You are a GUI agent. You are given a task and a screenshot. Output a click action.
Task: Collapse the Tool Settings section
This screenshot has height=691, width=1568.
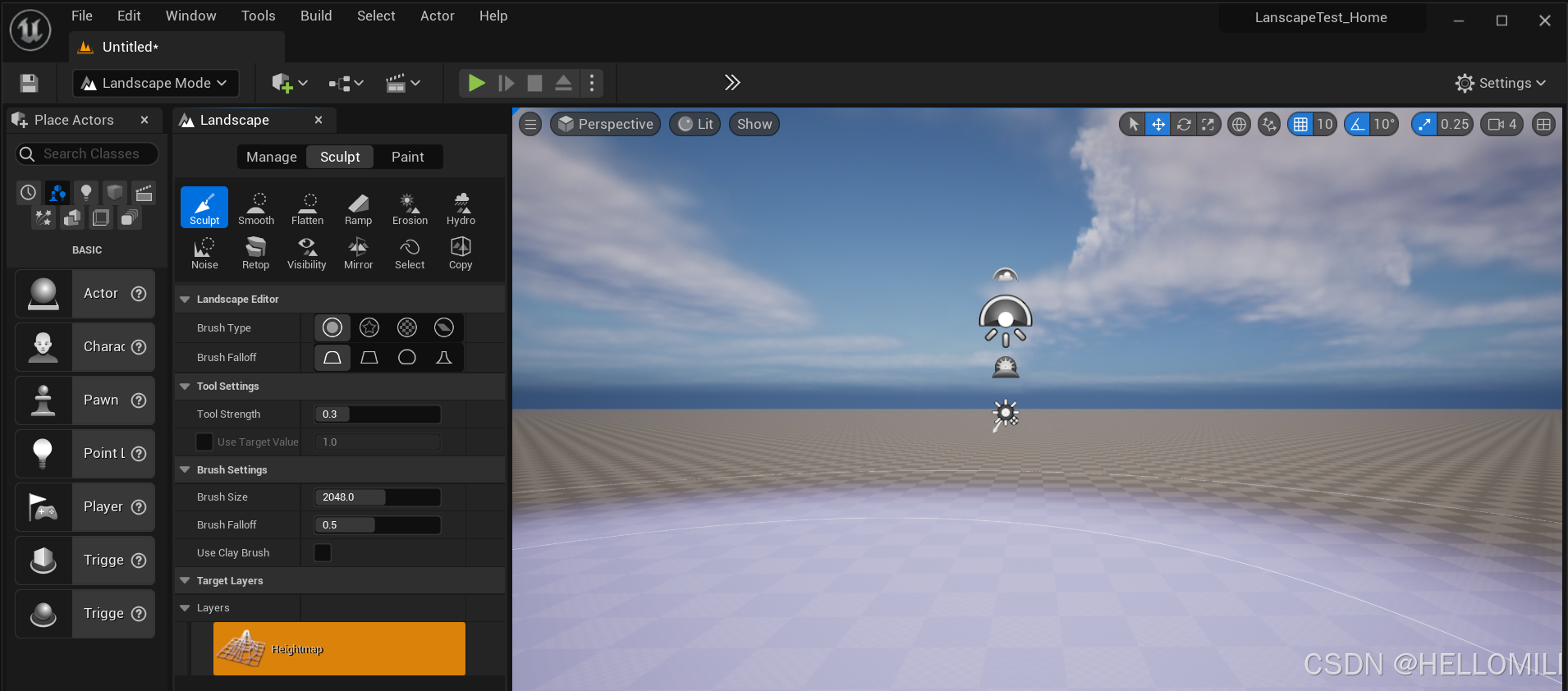pyautogui.click(x=185, y=387)
